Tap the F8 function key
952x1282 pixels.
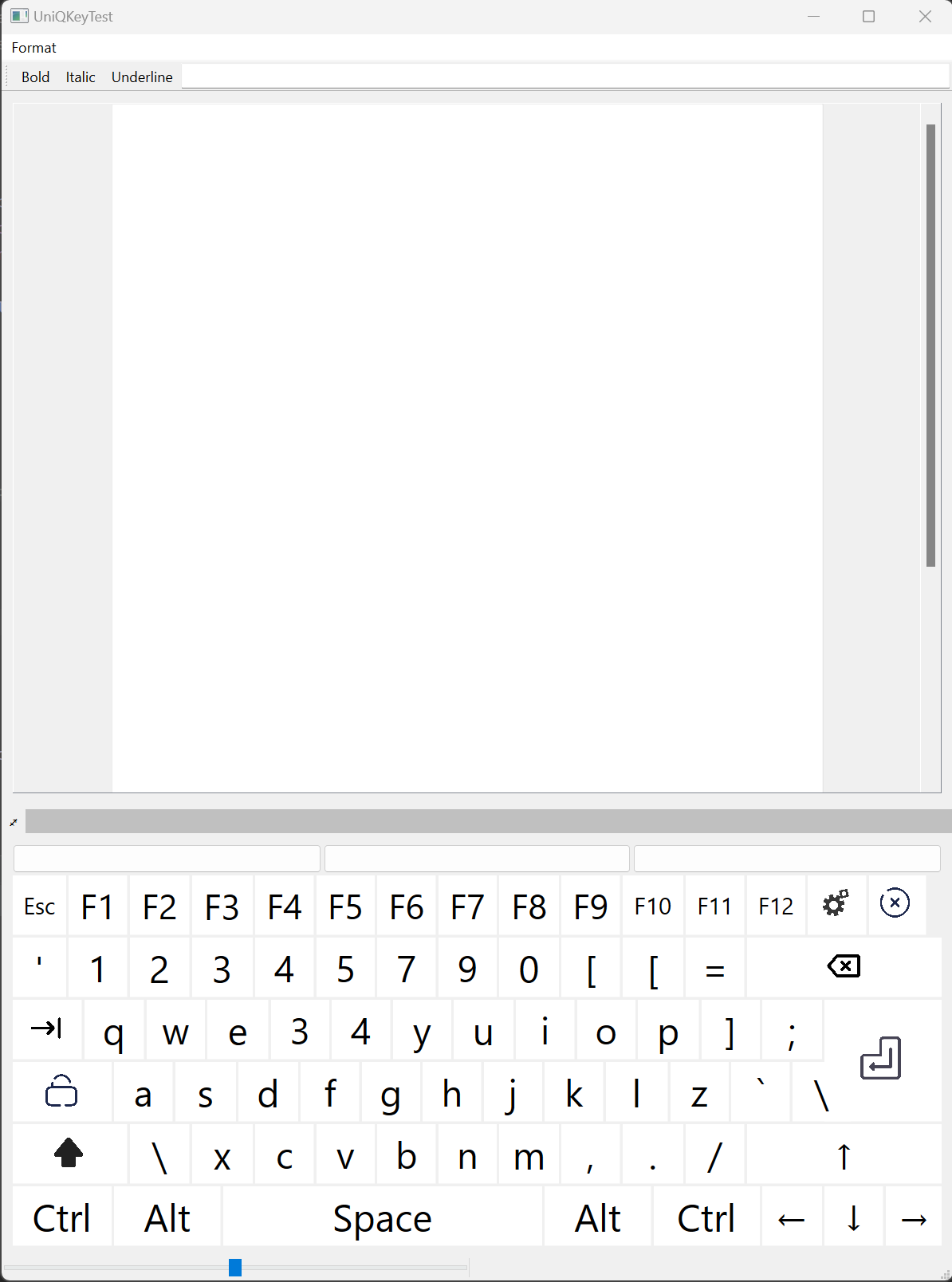point(529,906)
